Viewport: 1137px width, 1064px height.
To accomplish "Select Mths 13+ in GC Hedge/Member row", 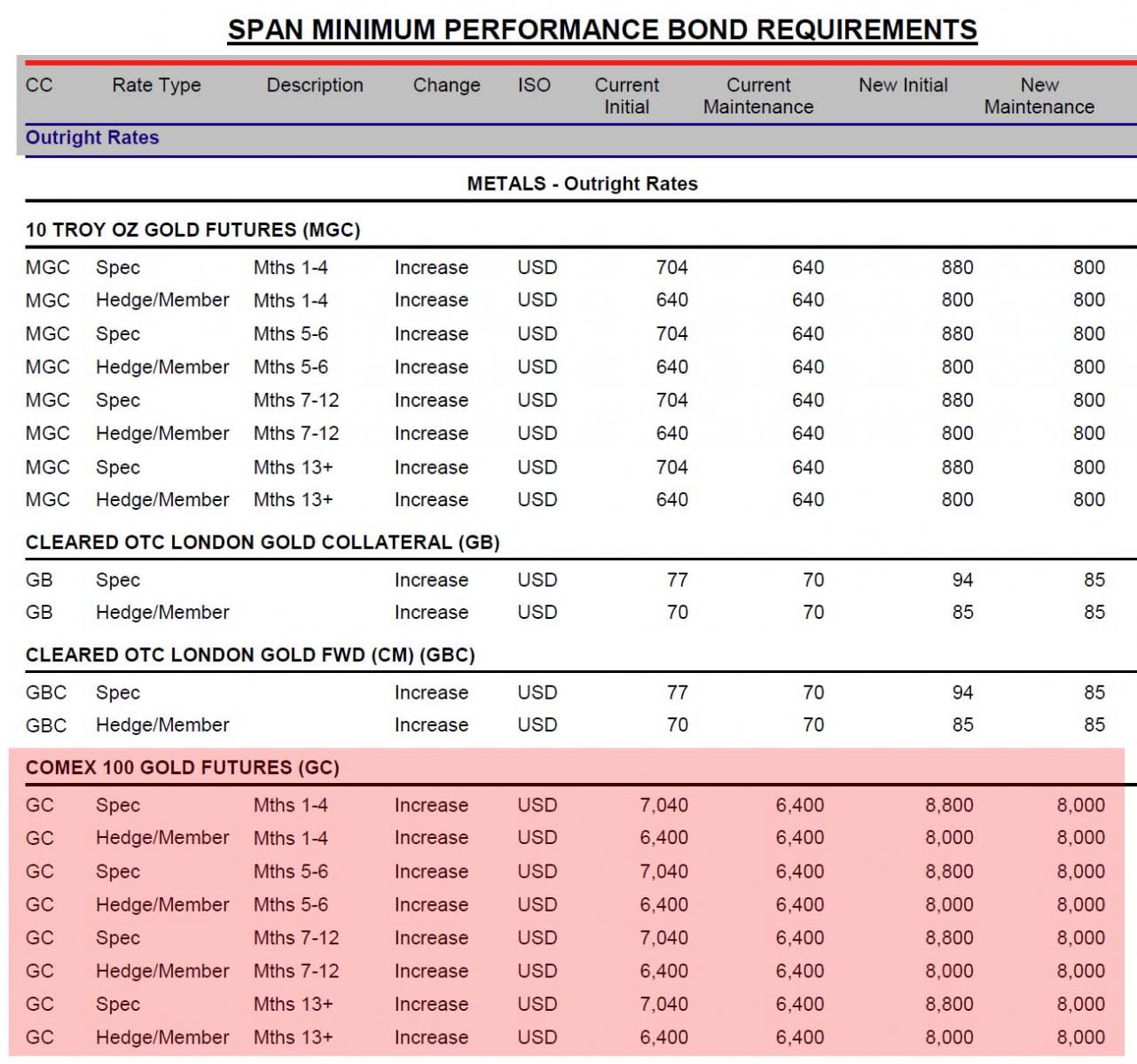I will [293, 1037].
